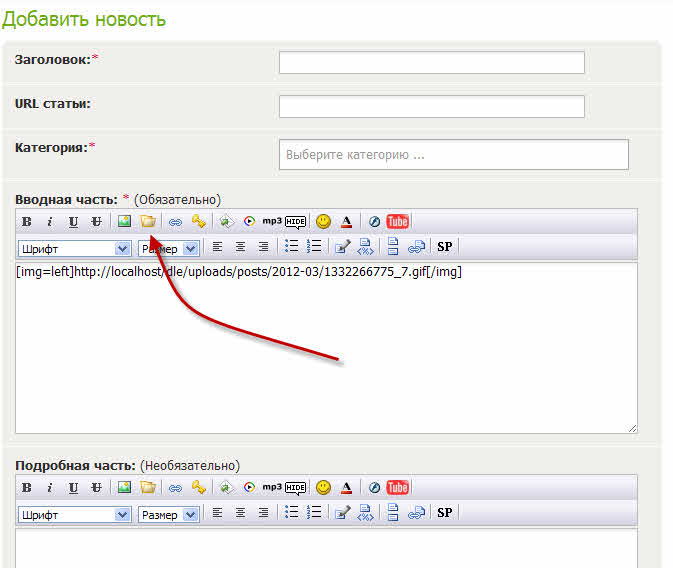Click pencil-over-page icon in Вводная часть toolbar
Screen dimensions: 673x568
343,247
